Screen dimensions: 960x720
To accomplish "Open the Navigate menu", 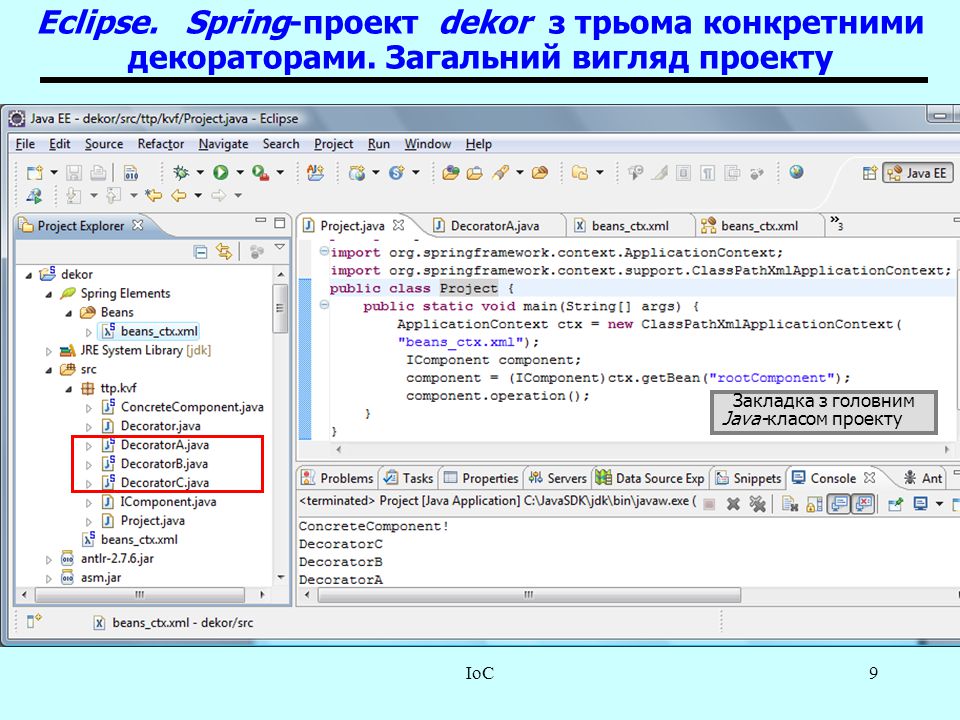I will 223,144.
